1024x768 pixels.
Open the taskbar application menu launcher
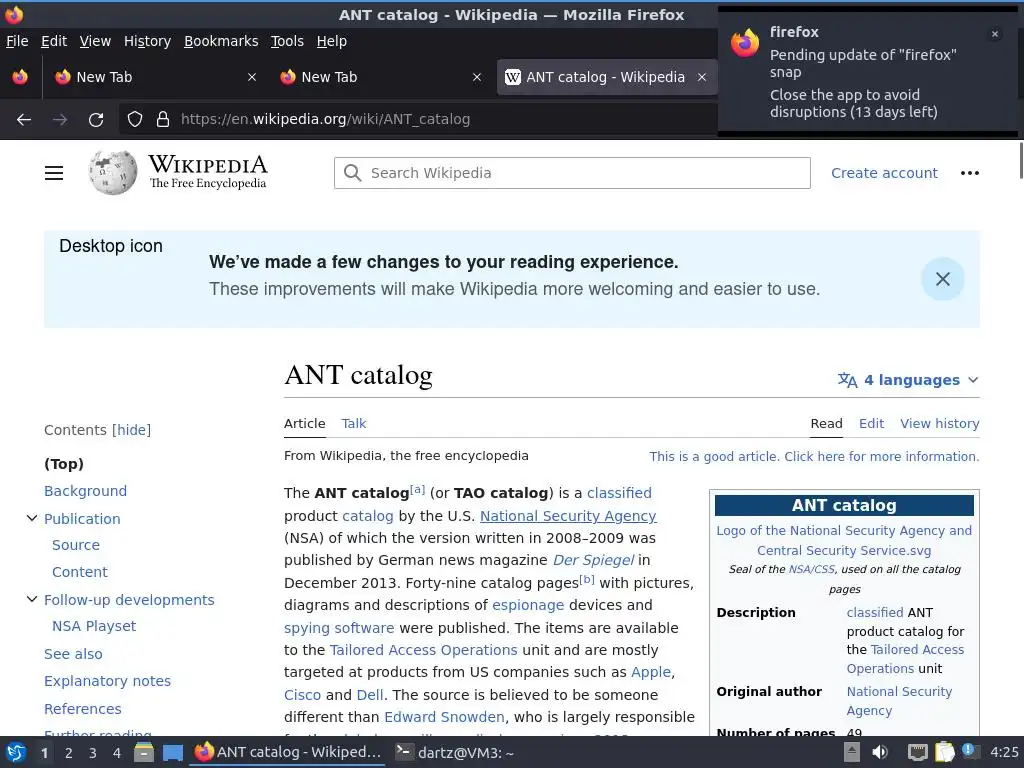click(x=16, y=752)
